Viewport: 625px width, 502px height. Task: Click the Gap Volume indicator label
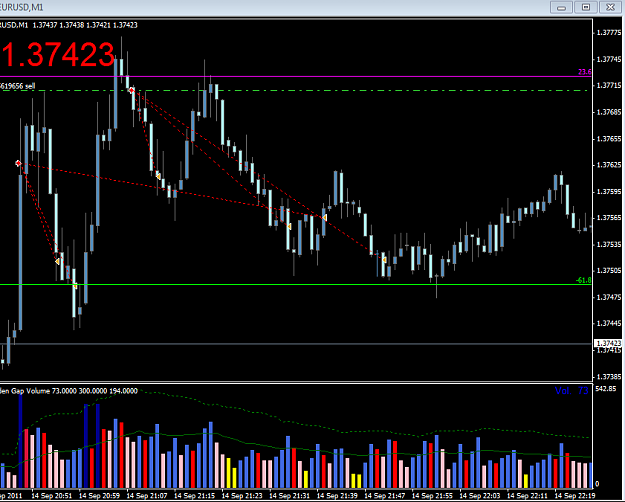tap(69, 391)
